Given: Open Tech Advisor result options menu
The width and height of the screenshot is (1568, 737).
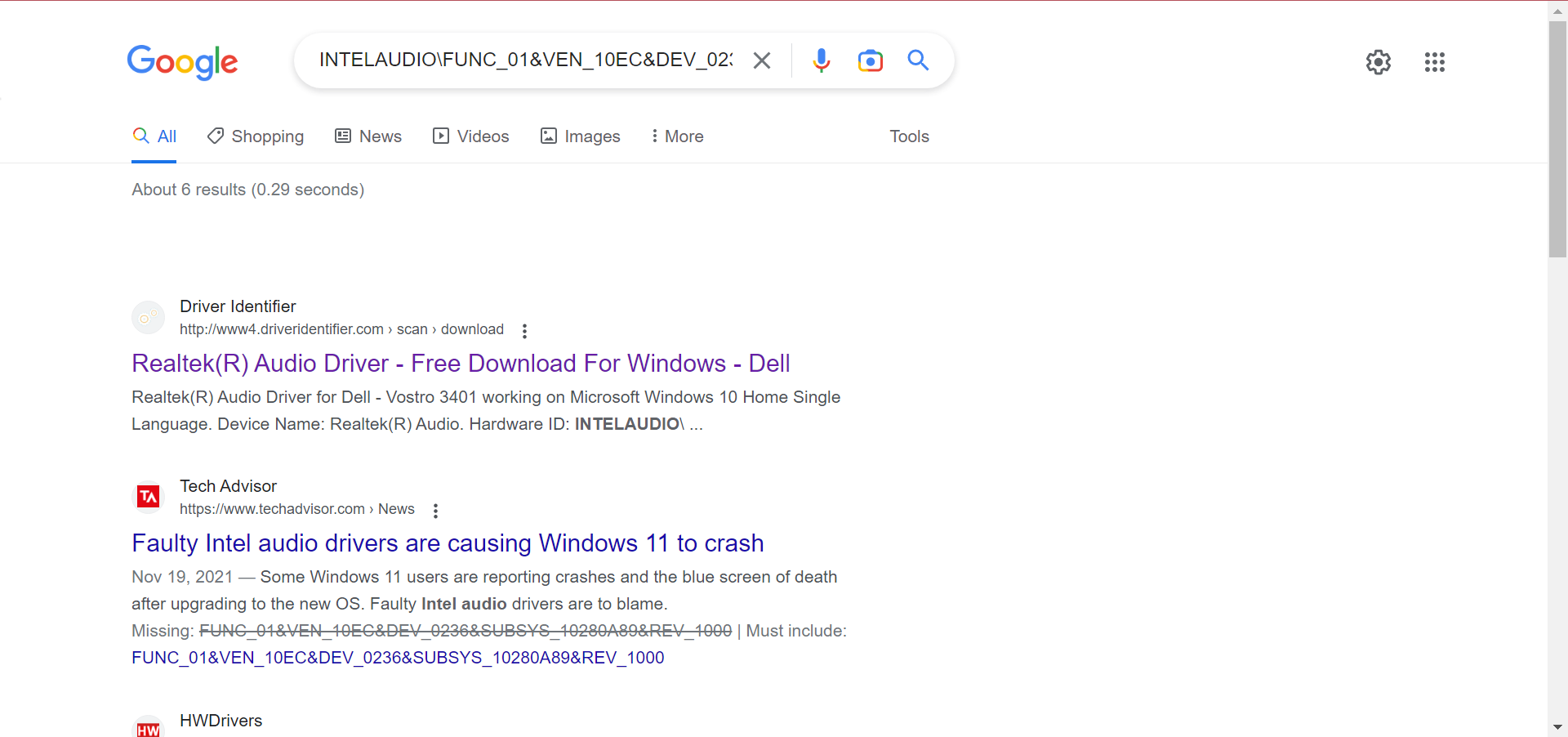Looking at the screenshot, I should coord(435,511).
